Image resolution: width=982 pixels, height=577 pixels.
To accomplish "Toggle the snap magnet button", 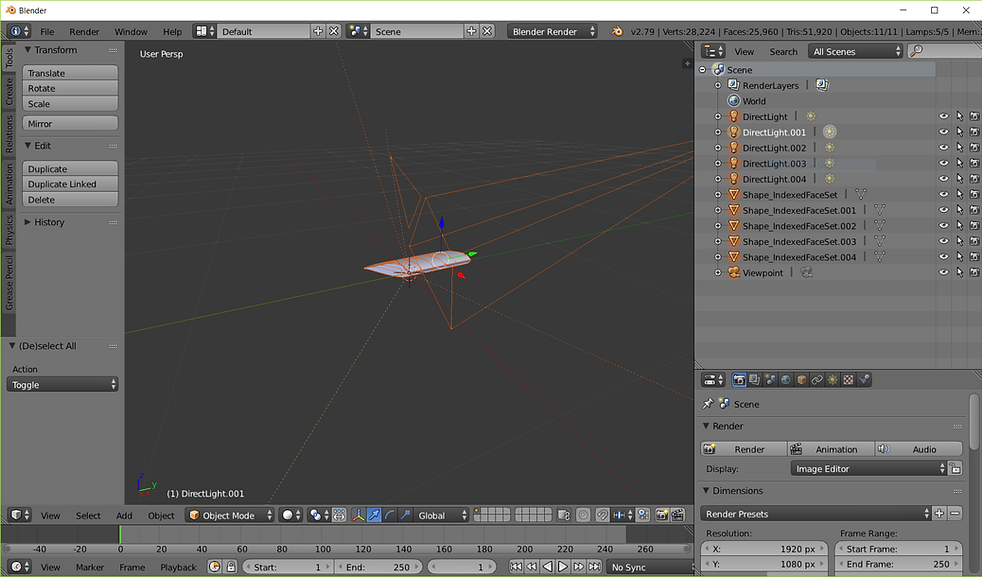I will tap(602, 515).
